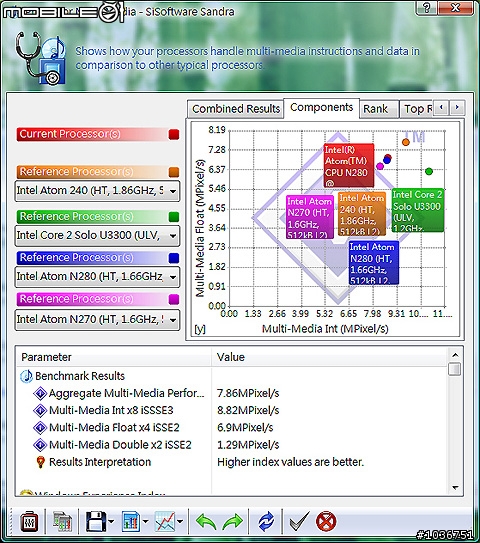Image resolution: width=480 pixels, height=543 pixels.
Task: Click the results list scroll down arrow
Action: pos(455,488)
